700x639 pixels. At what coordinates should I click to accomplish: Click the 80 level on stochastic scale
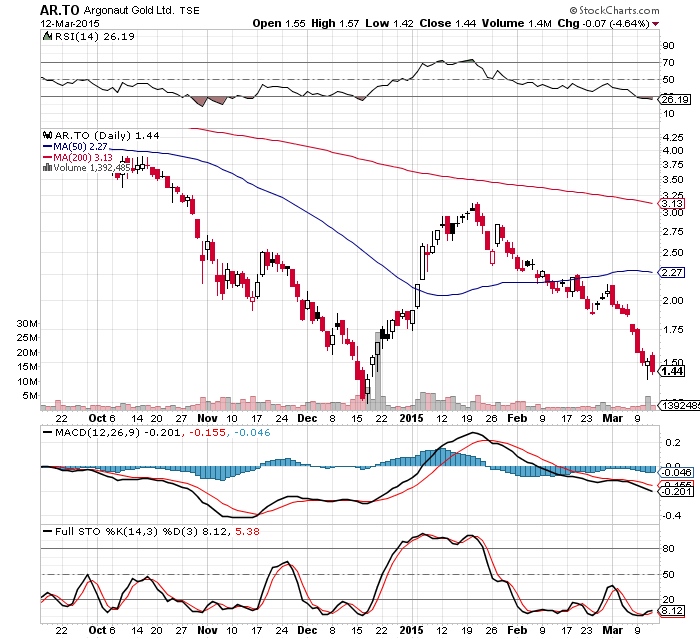pyautogui.click(x=668, y=548)
